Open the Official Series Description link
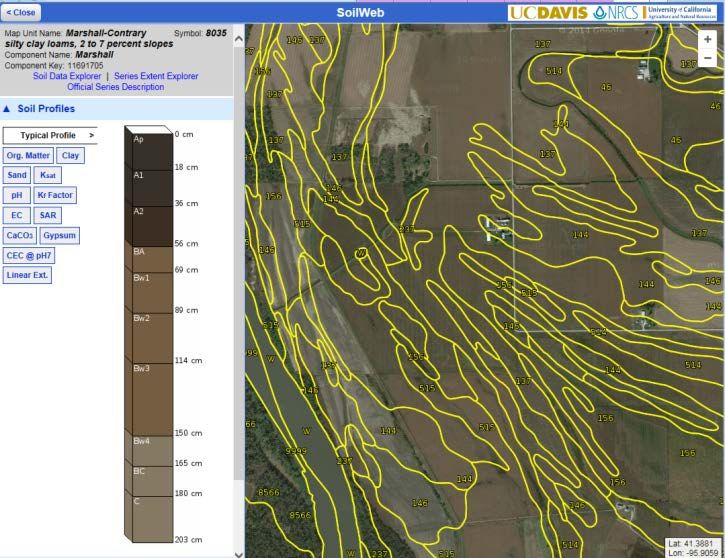 [116, 87]
